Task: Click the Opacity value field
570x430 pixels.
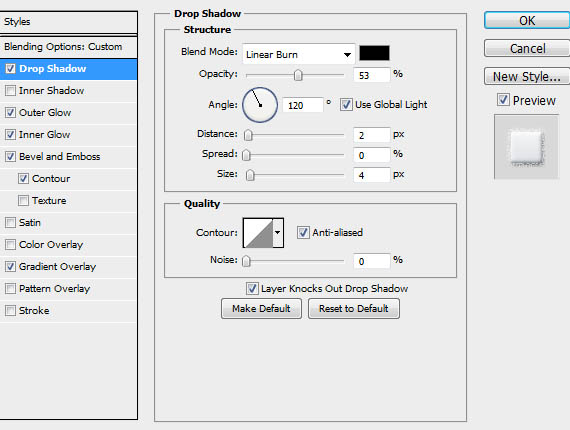Action: pos(372,75)
